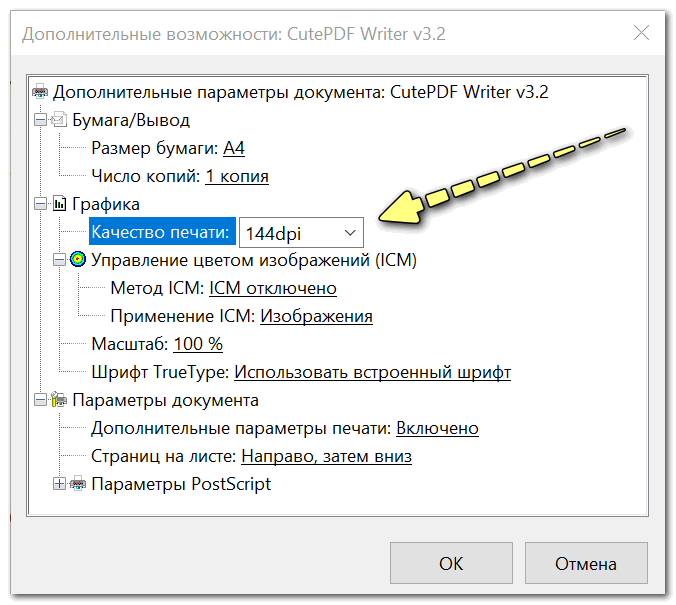Click the ICM color wheel icon
The height and width of the screenshot is (605, 676).
point(78,259)
